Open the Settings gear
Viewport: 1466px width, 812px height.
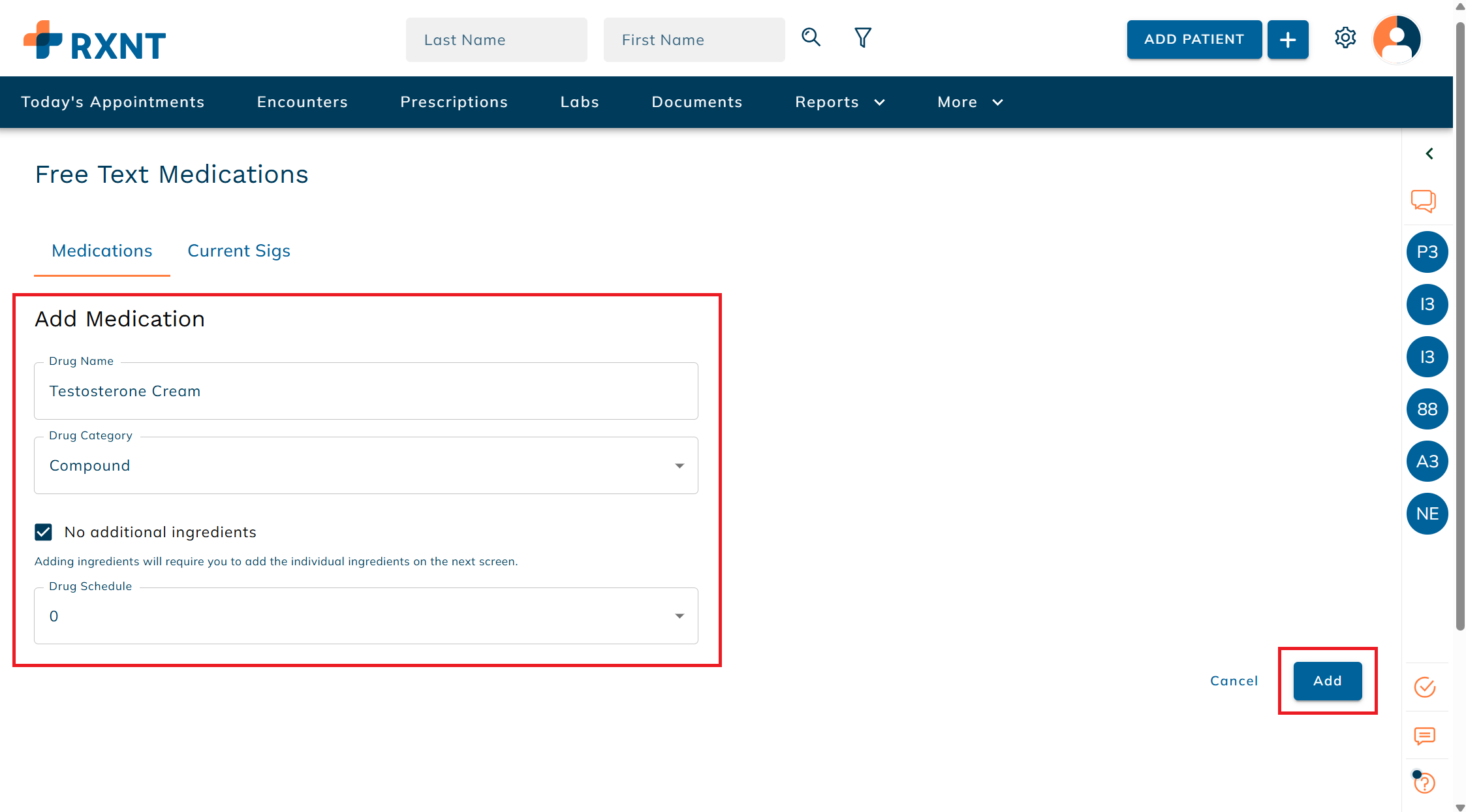[1346, 38]
